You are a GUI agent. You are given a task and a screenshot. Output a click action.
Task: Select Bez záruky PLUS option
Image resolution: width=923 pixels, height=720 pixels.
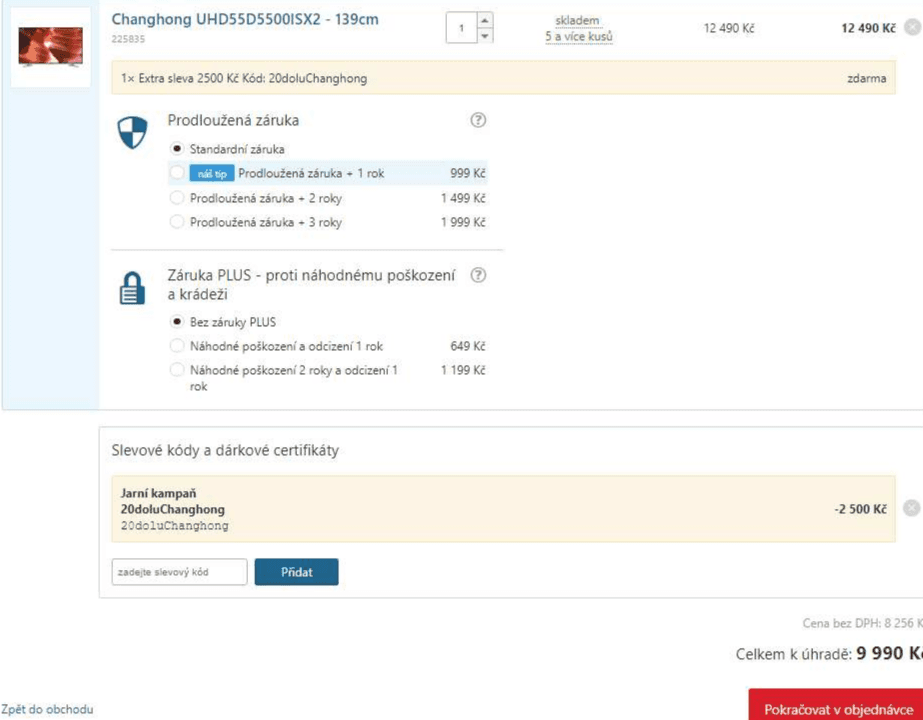click(x=177, y=322)
